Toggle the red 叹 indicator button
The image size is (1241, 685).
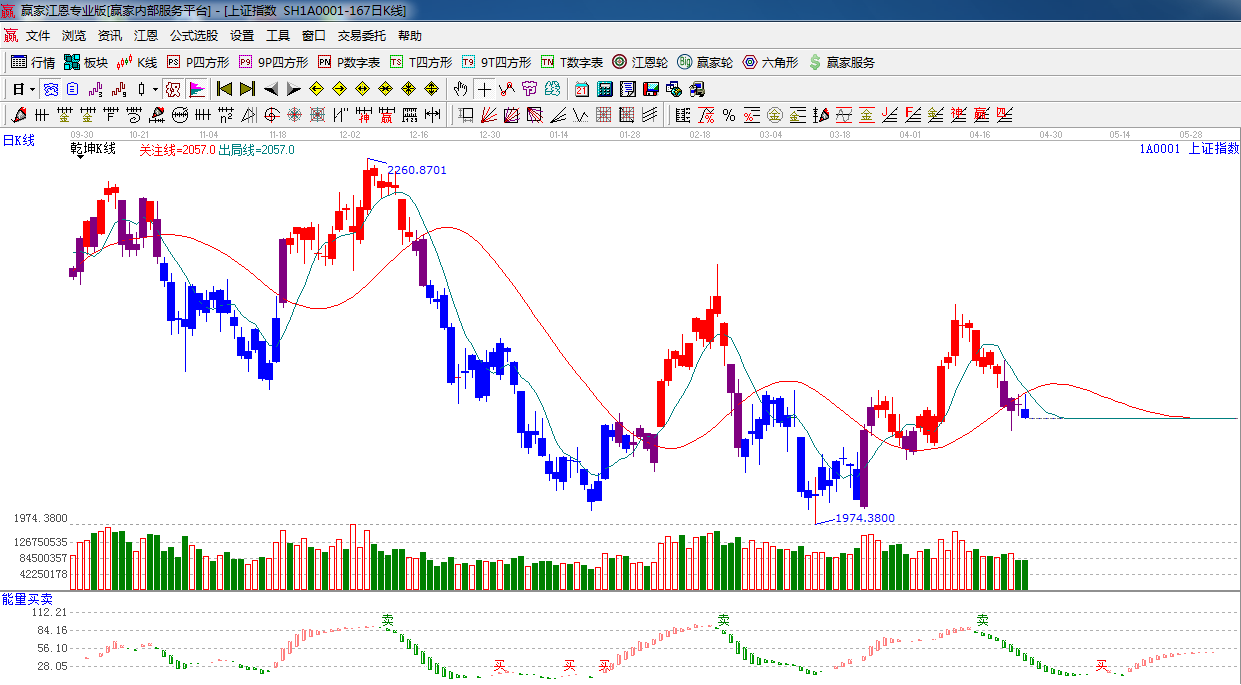pyautogui.click(x=173, y=89)
